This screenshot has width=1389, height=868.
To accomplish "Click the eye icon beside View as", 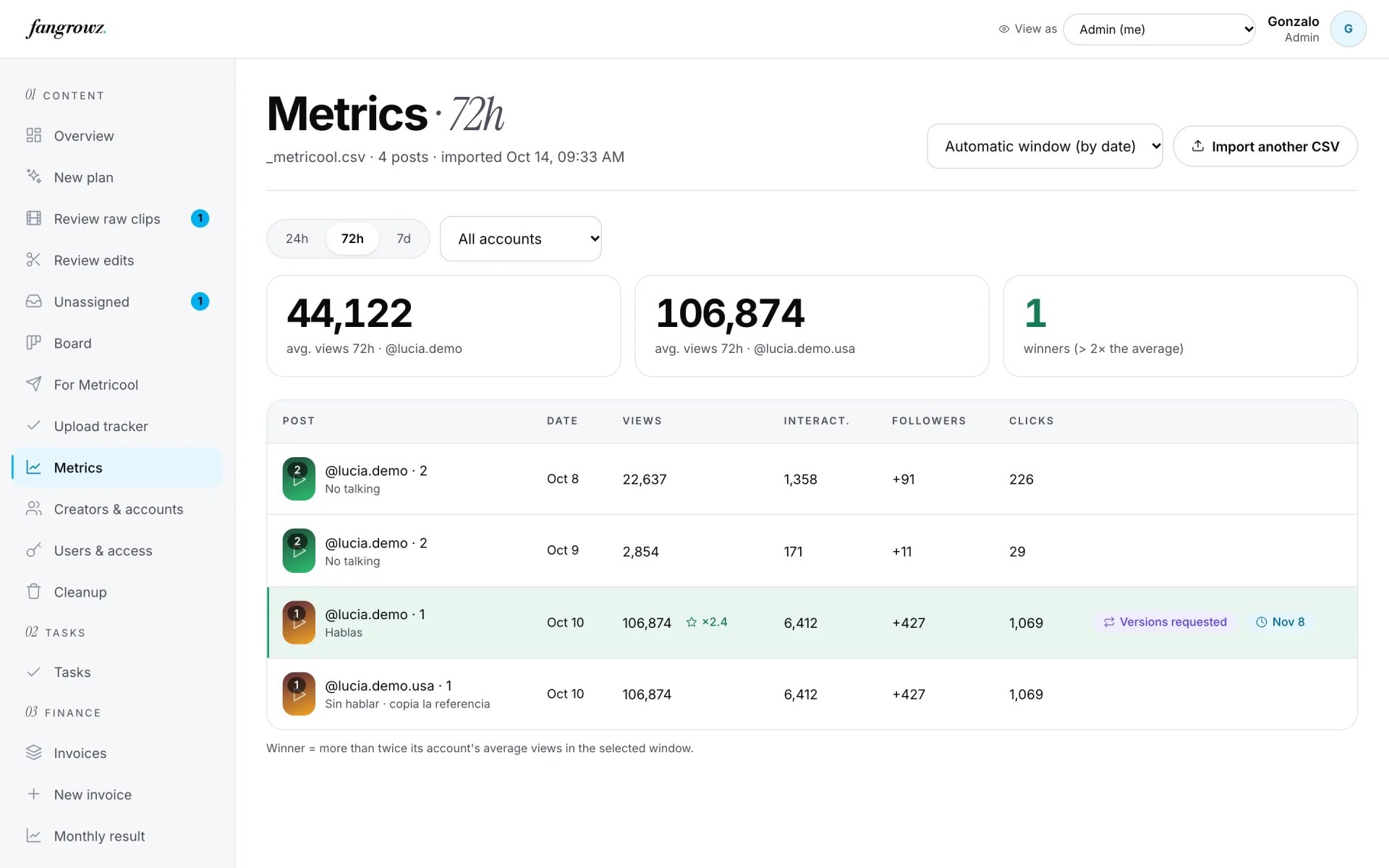I will tap(1003, 29).
